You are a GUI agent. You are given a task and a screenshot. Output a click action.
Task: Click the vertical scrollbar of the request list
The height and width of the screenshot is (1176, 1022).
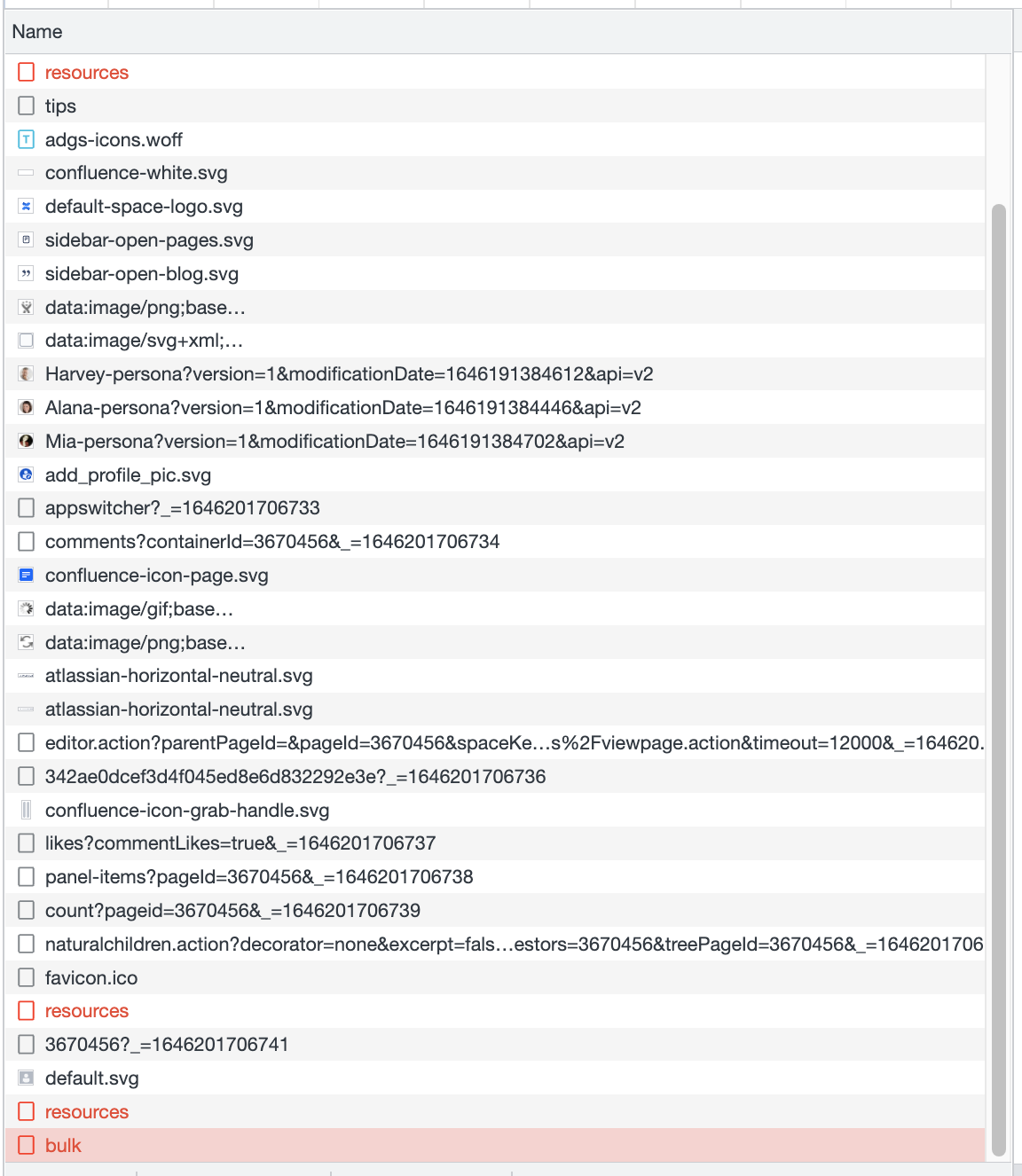coord(999,680)
